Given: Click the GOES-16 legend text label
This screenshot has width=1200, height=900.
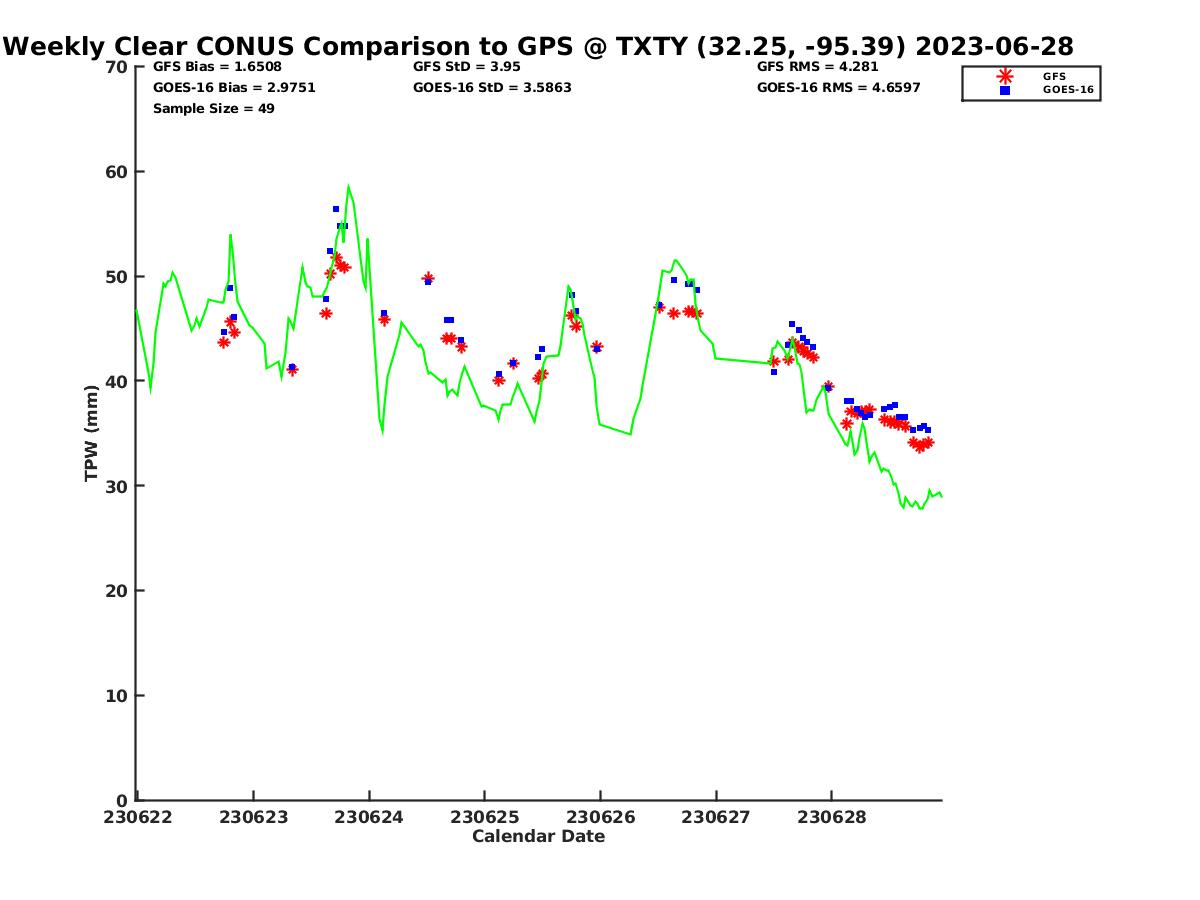Looking at the screenshot, I should [x=1068, y=90].
